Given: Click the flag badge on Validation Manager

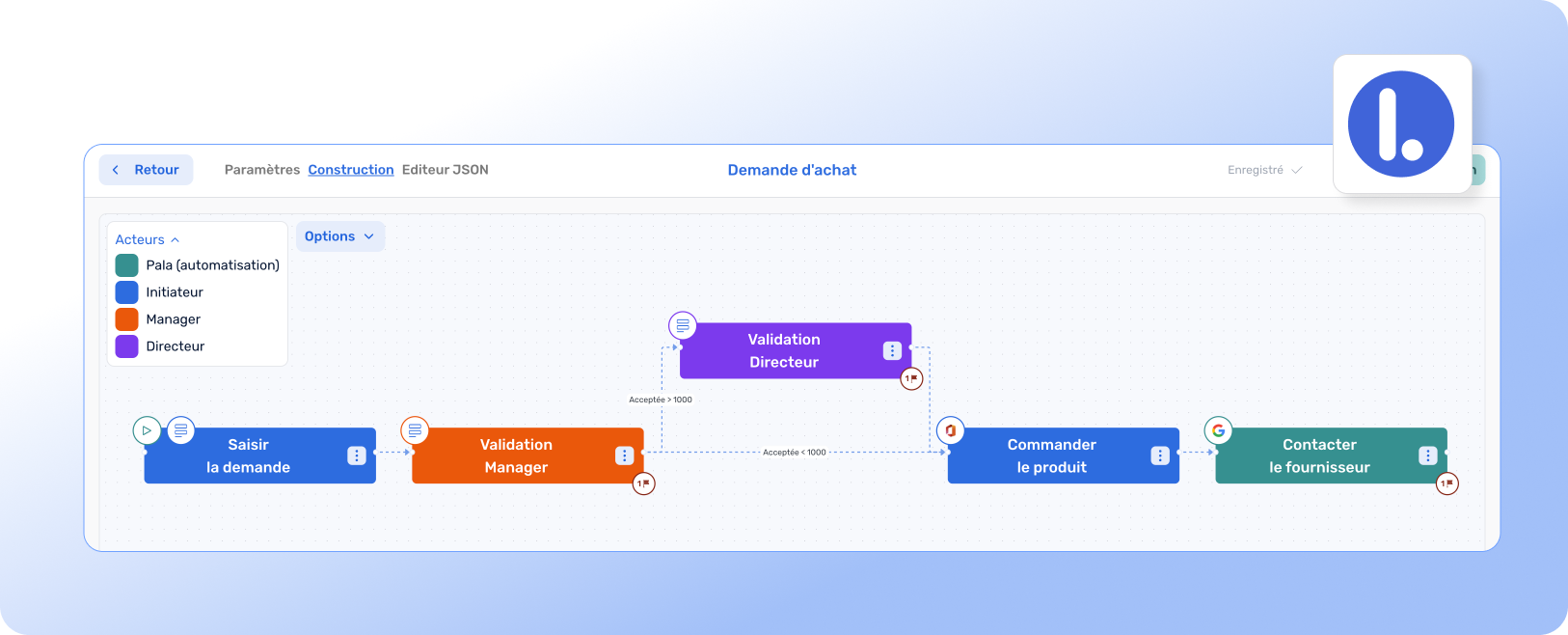Looking at the screenshot, I should [x=644, y=483].
